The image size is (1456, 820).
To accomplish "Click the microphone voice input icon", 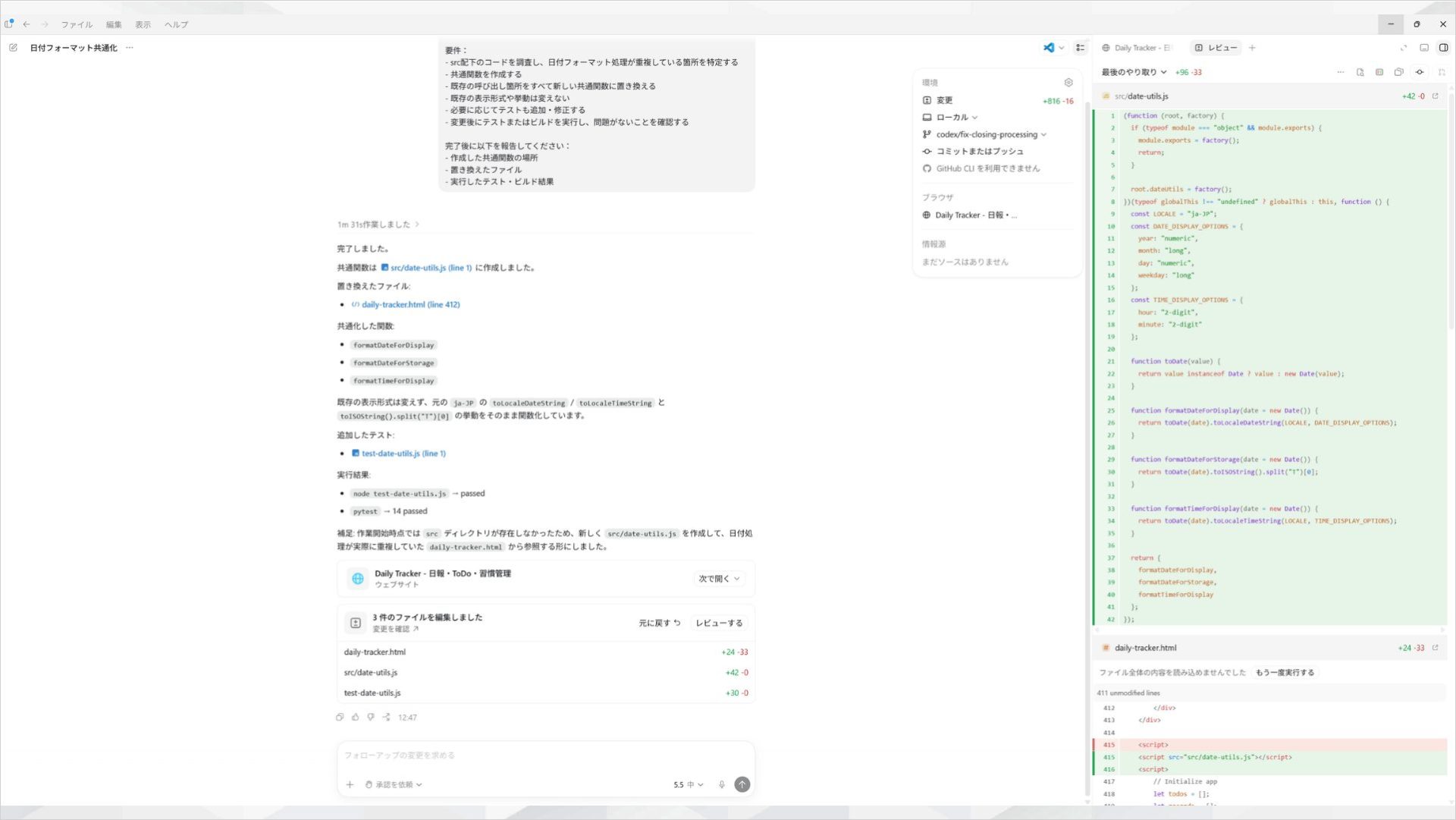I will (x=722, y=785).
